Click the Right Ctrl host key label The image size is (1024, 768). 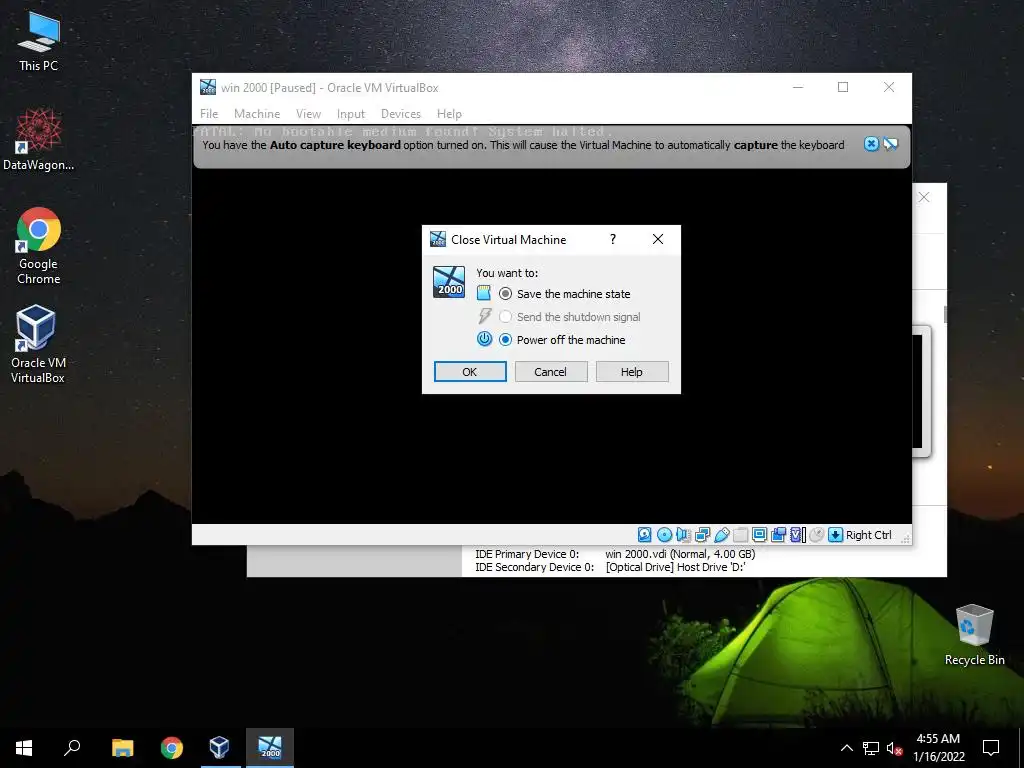point(869,535)
